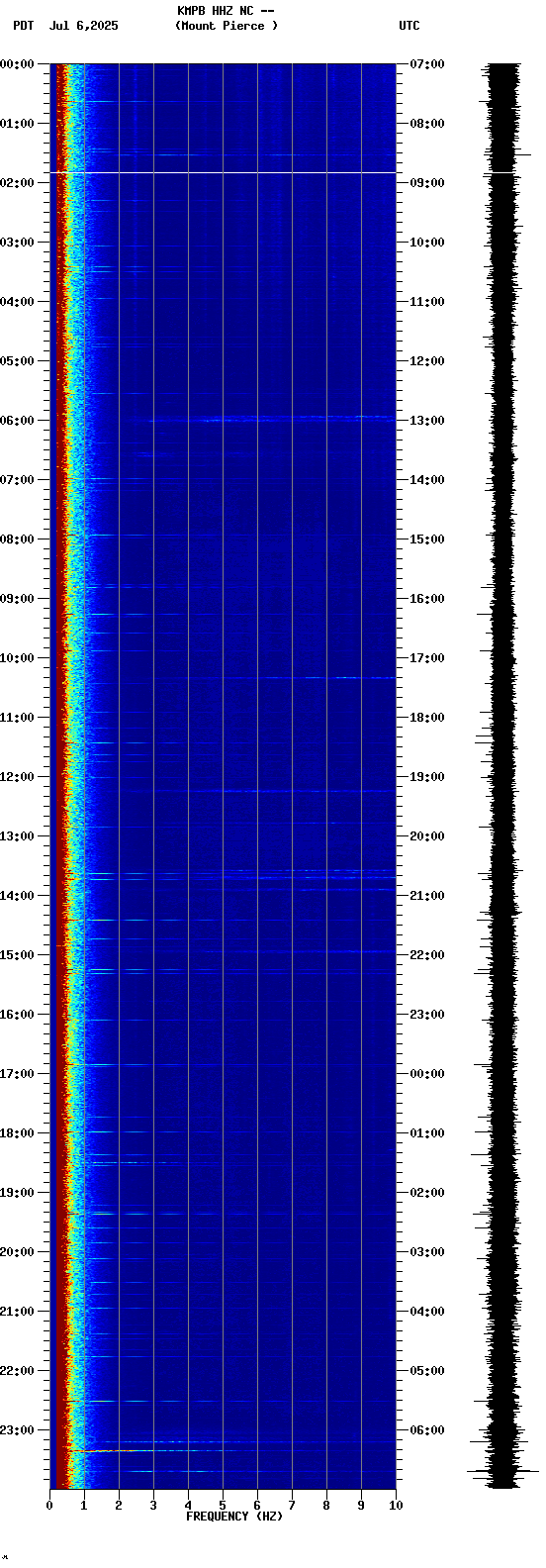The width and height of the screenshot is (546, 1568).
Task: Click the waveform spike near 23:45 PDT
Action: (x=502, y=1473)
